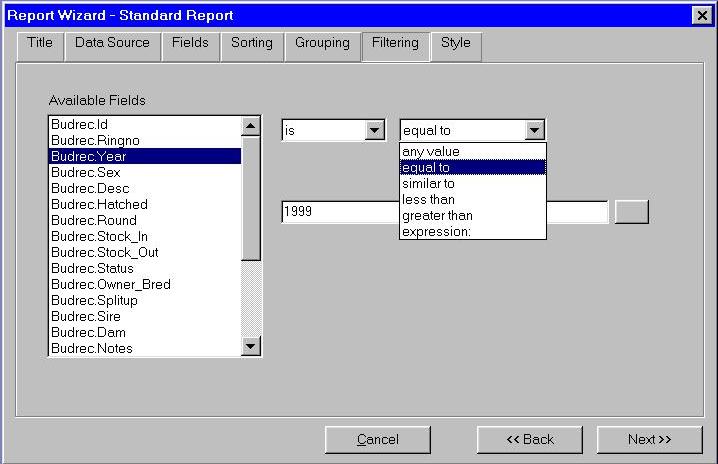Select Budrec.Sex field

145,173
